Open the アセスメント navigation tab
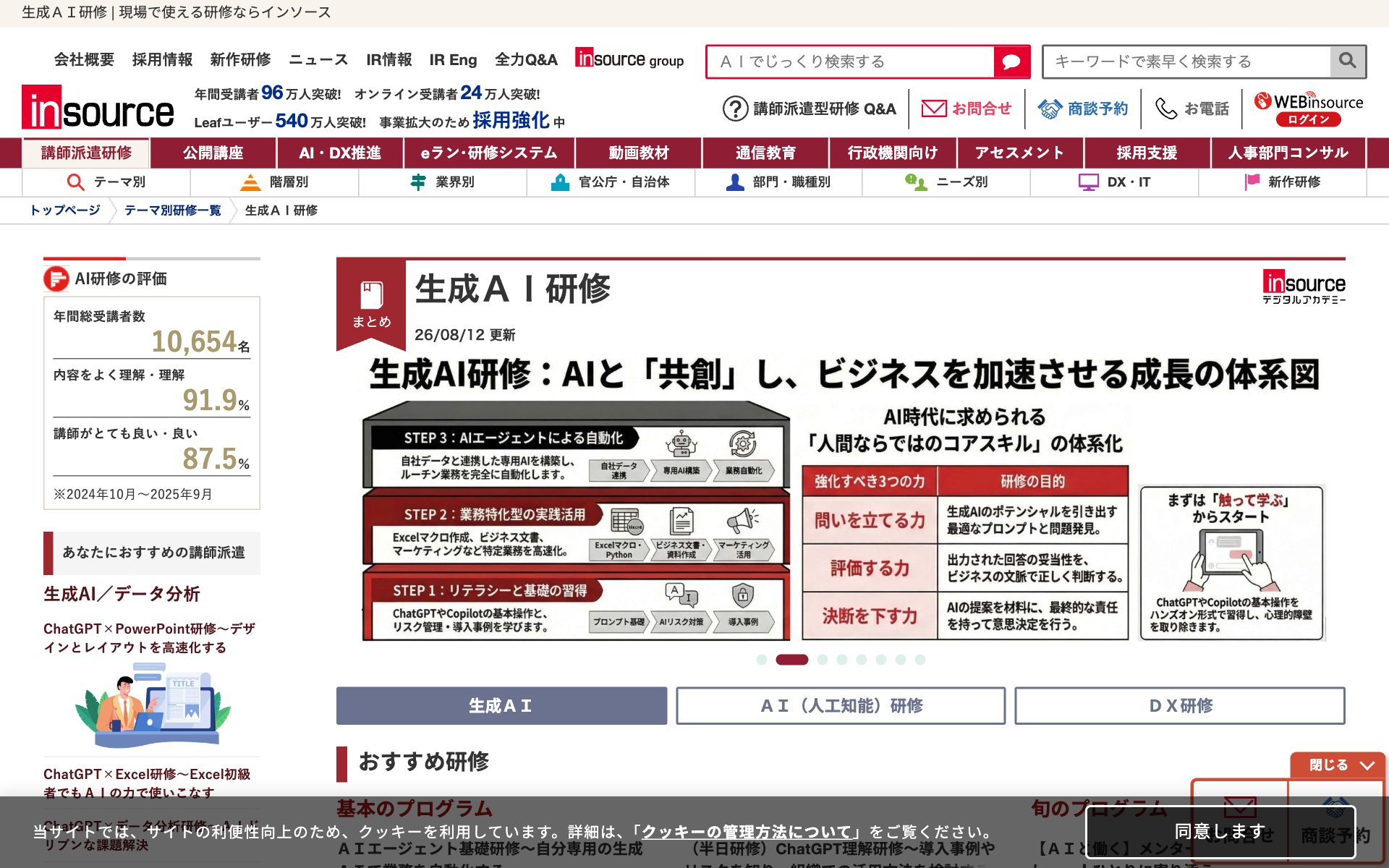 click(x=1020, y=153)
